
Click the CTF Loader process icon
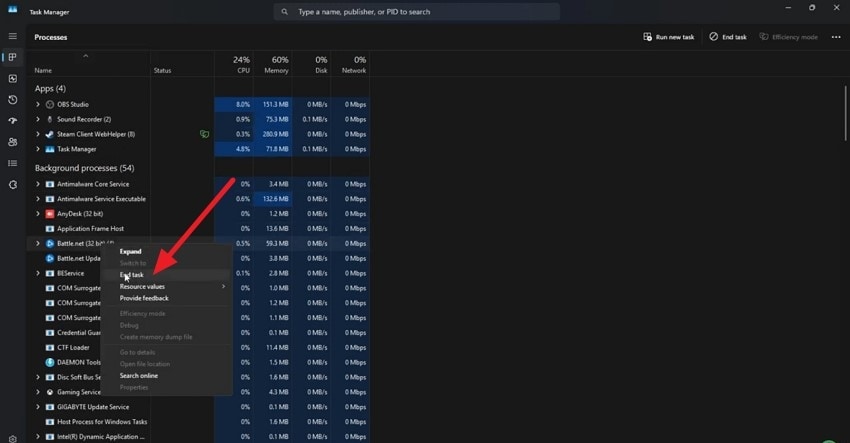50,348
